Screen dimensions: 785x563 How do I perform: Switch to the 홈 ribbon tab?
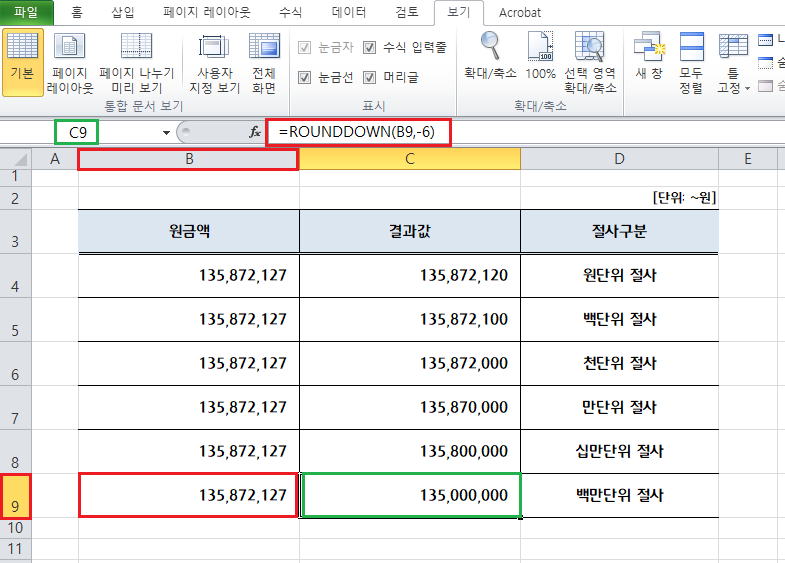77,12
